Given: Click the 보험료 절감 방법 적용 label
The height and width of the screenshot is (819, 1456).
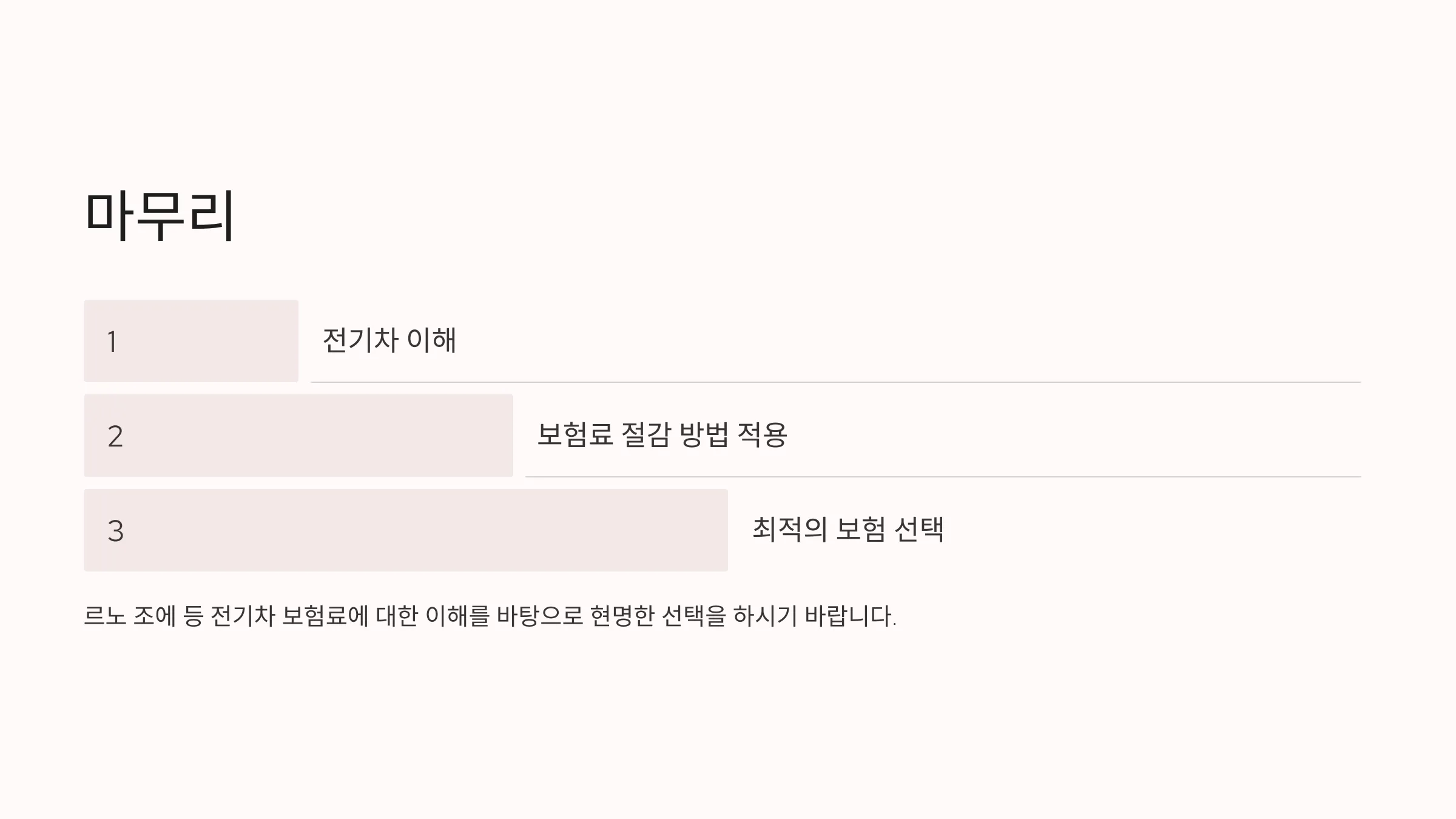Looking at the screenshot, I should (662, 434).
